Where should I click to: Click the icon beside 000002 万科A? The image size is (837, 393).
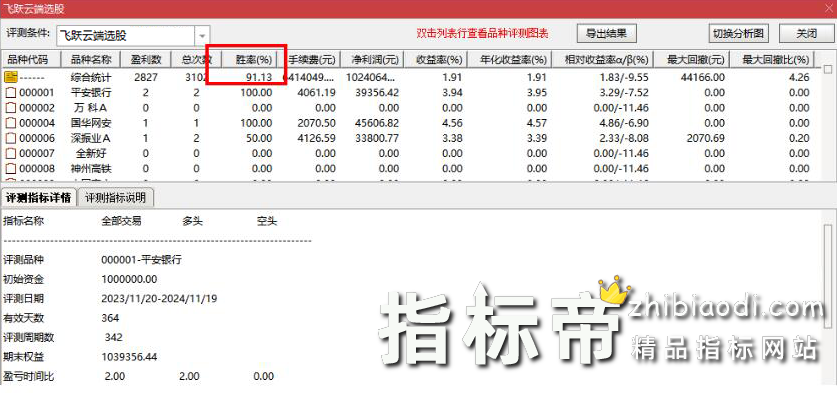coord(11,108)
